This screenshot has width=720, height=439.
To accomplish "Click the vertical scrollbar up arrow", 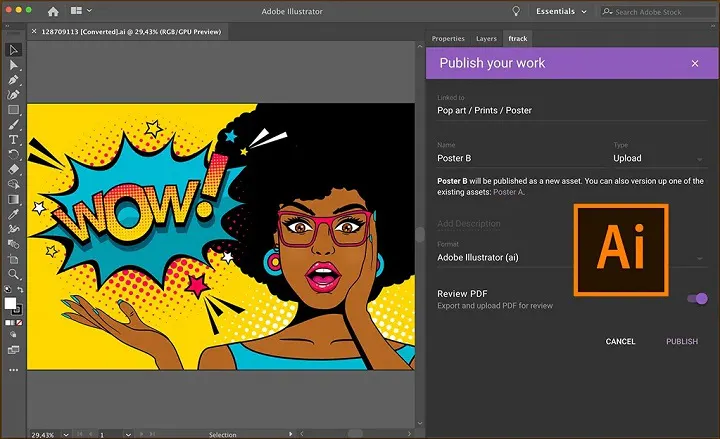I will [x=420, y=46].
